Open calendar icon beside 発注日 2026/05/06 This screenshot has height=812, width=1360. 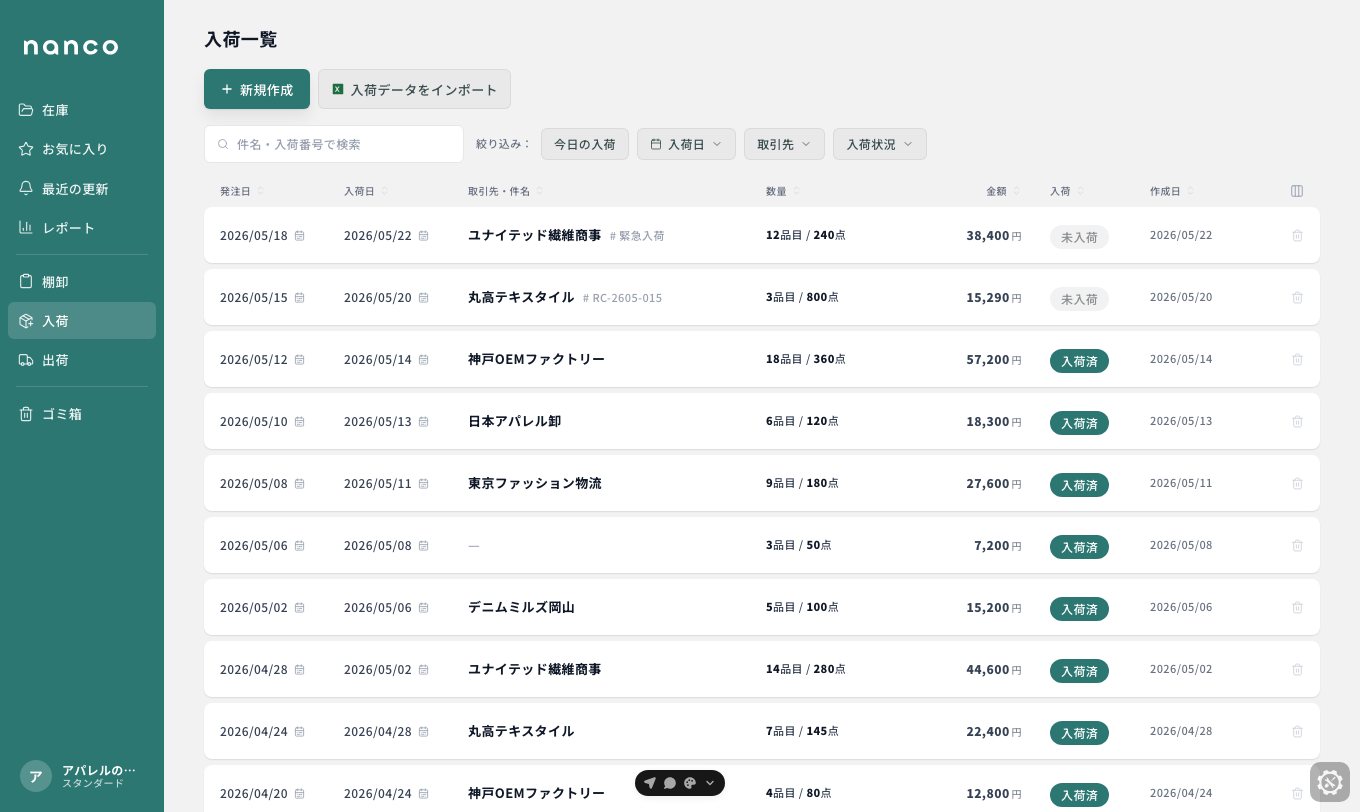(299, 546)
